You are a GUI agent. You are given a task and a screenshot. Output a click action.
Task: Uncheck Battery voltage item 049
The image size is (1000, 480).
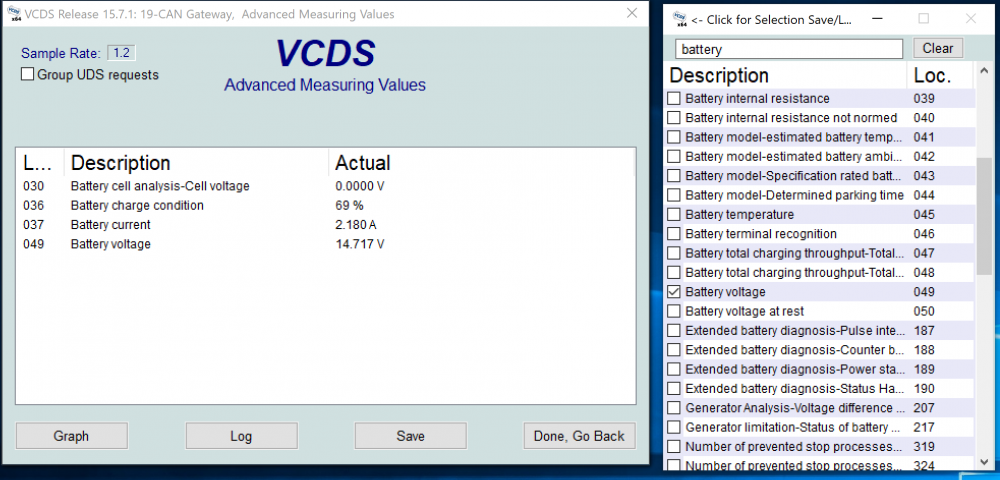(x=674, y=292)
